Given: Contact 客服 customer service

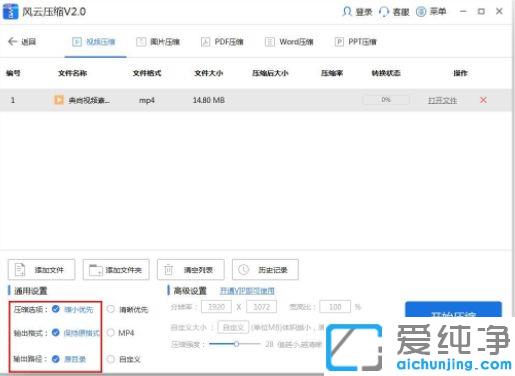Looking at the screenshot, I should coord(394,12).
